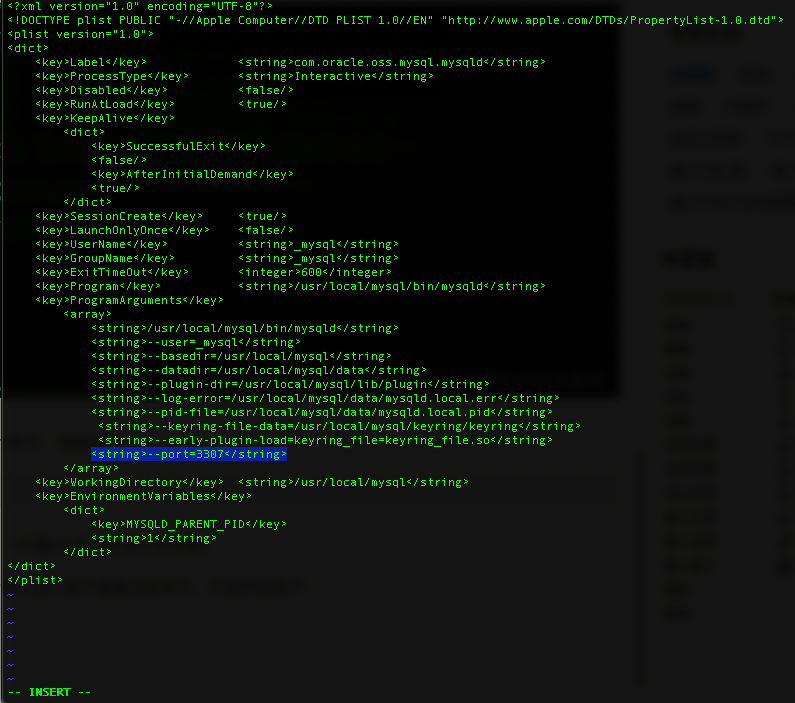The height and width of the screenshot is (703, 795).
Task: Click the highlighted --port=3307 string line
Action: (x=189, y=454)
